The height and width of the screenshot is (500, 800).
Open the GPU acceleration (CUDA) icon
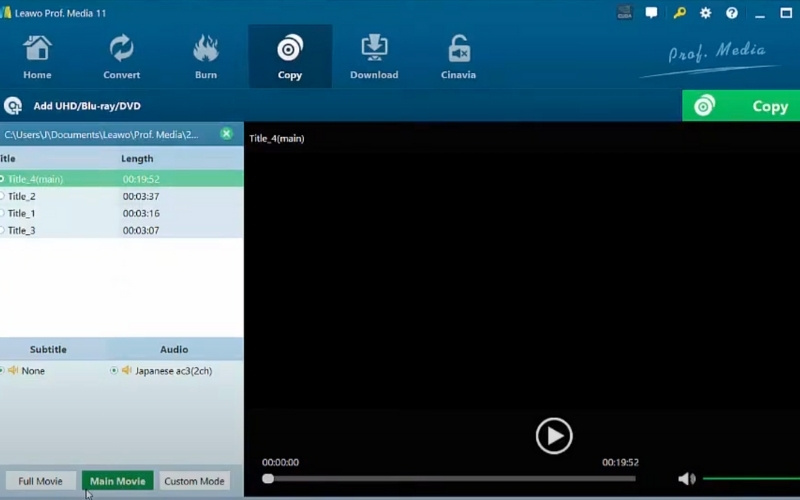click(x=624, y=13)
